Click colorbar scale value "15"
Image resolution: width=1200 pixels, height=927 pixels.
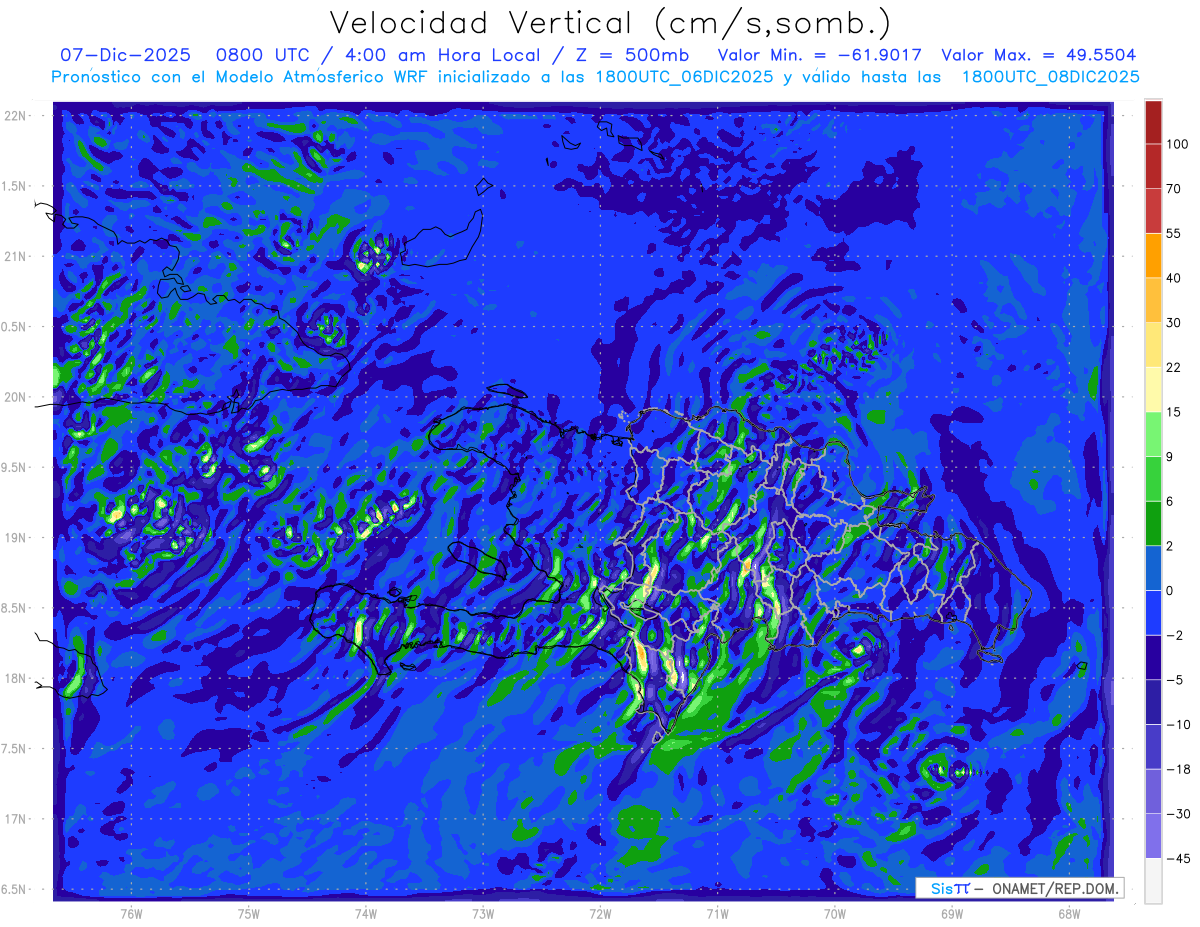pos(1173,412)
